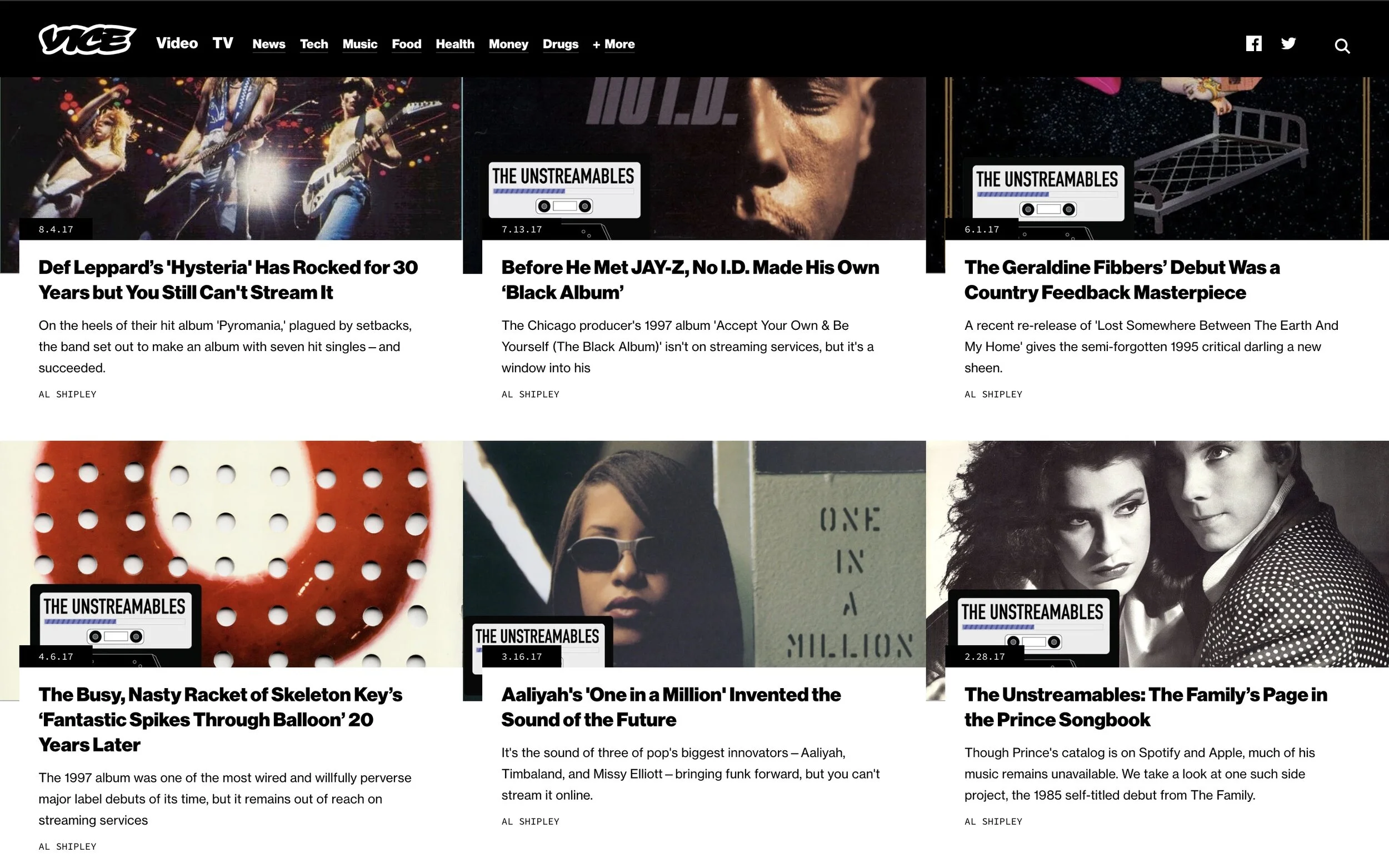
Task: Click Al Shipley byline under Prince Songbook article
Action: click(x=993, y=821)
